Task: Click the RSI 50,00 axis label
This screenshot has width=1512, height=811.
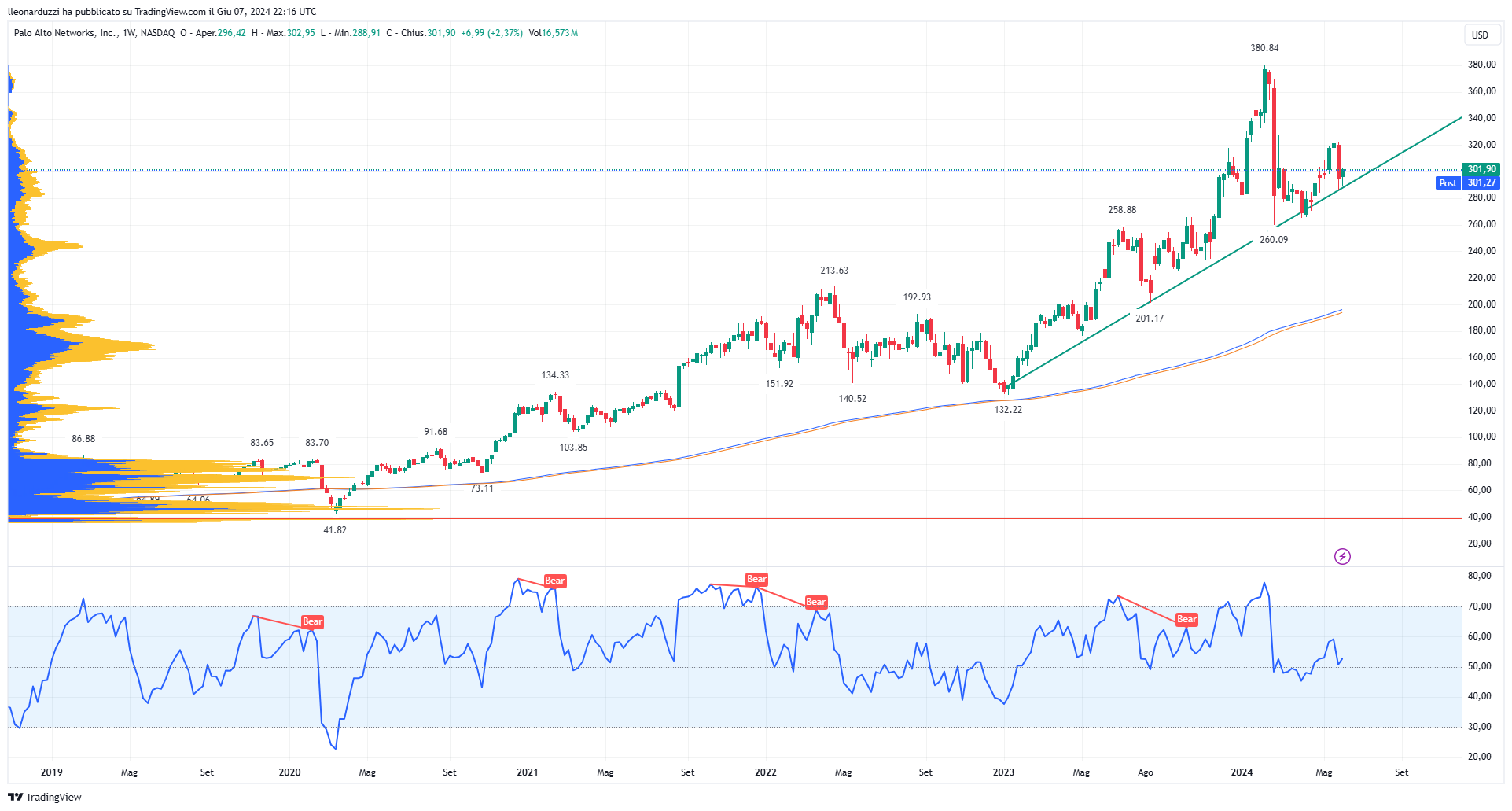Action: (1479, 666)
